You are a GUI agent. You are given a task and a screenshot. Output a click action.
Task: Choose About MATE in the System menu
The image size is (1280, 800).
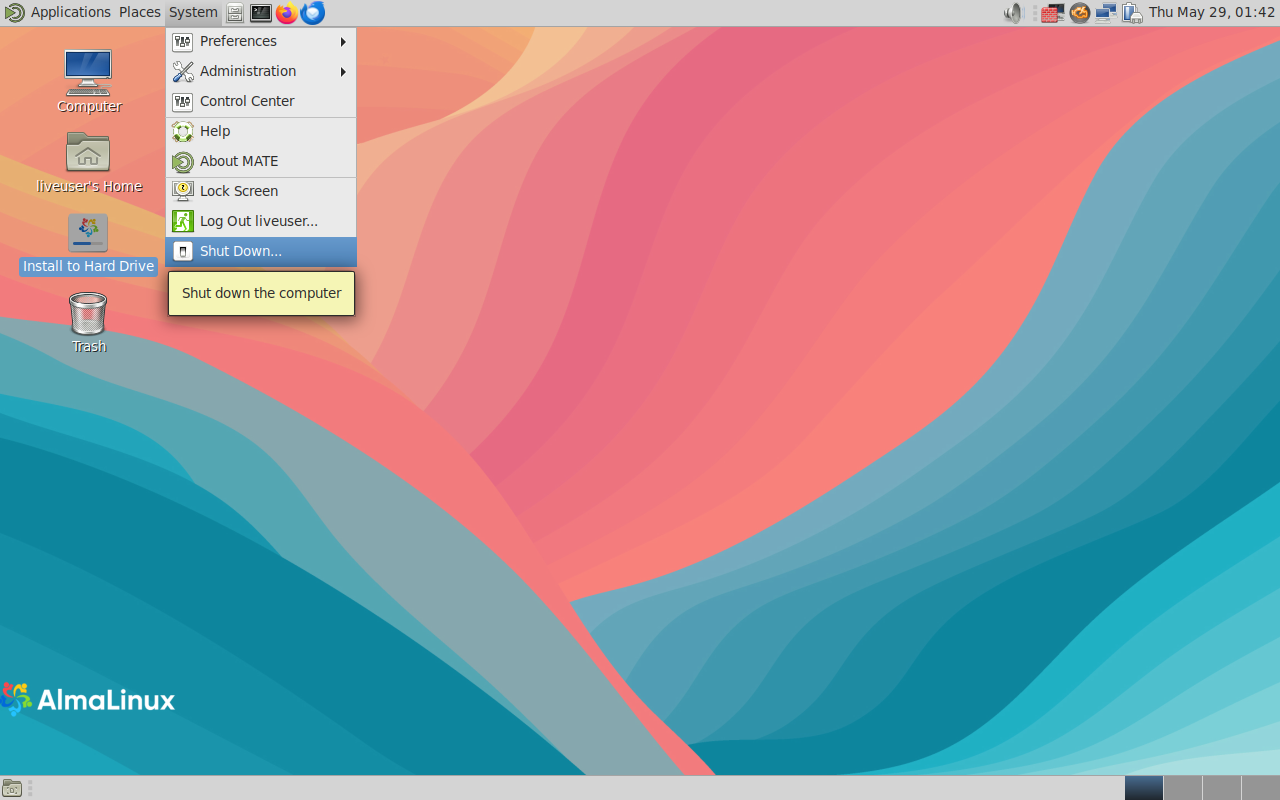(x=261, y=161)
